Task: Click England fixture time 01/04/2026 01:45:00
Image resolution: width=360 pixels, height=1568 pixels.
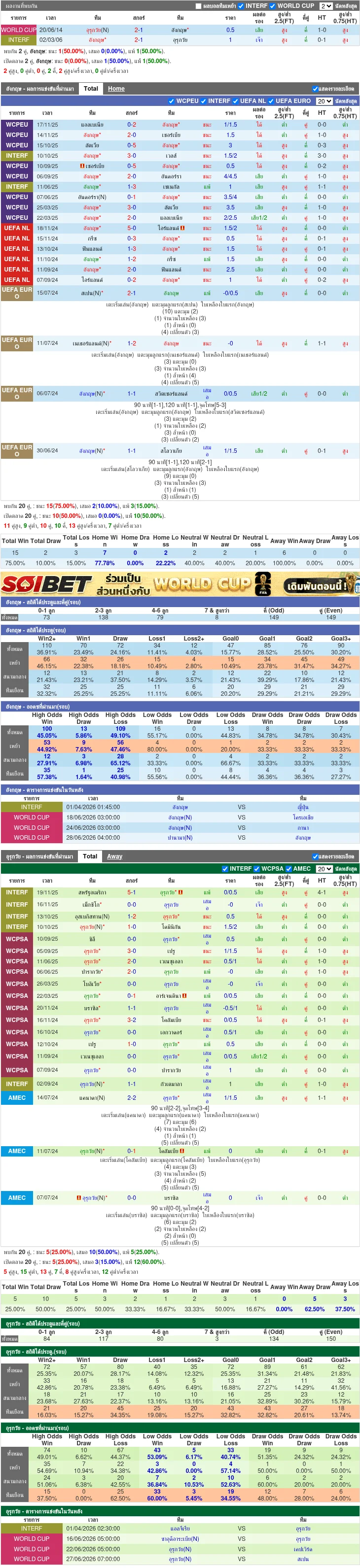Action: point(93,807)
